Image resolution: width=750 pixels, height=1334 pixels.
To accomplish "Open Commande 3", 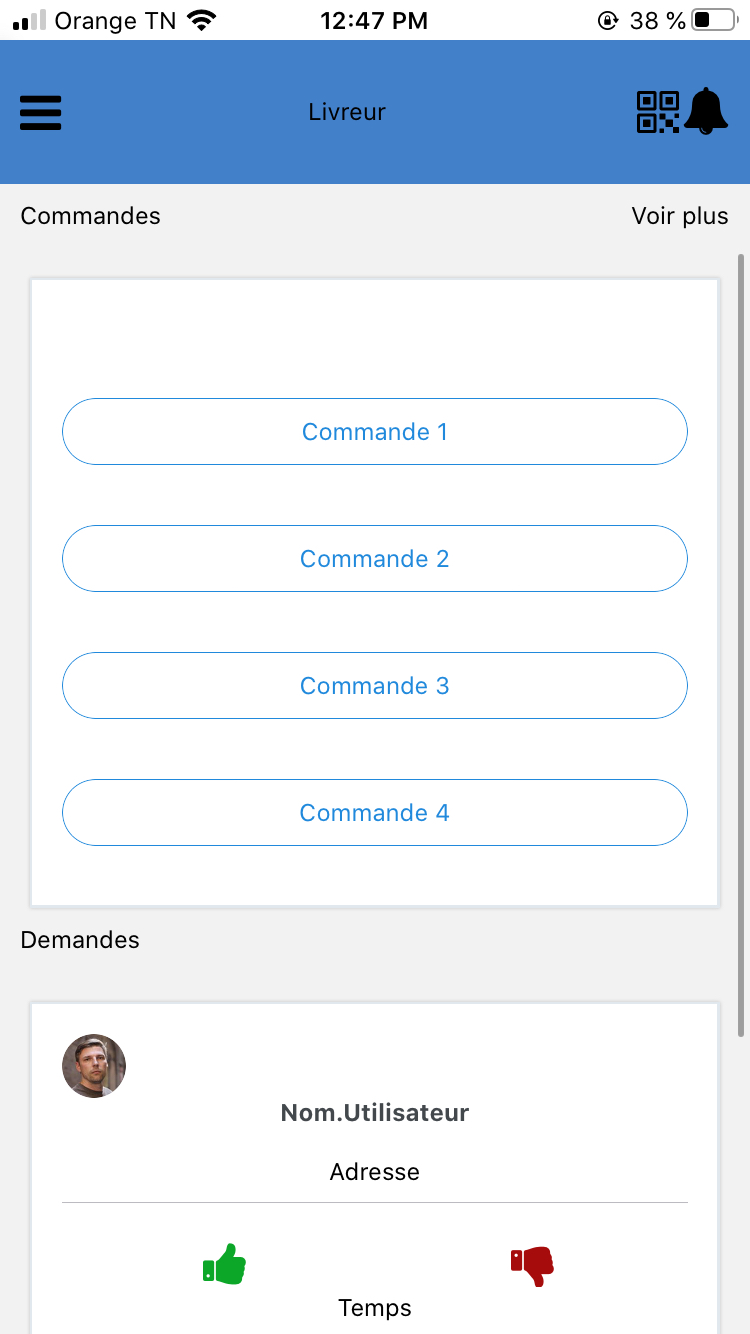I will coord(375,685).
